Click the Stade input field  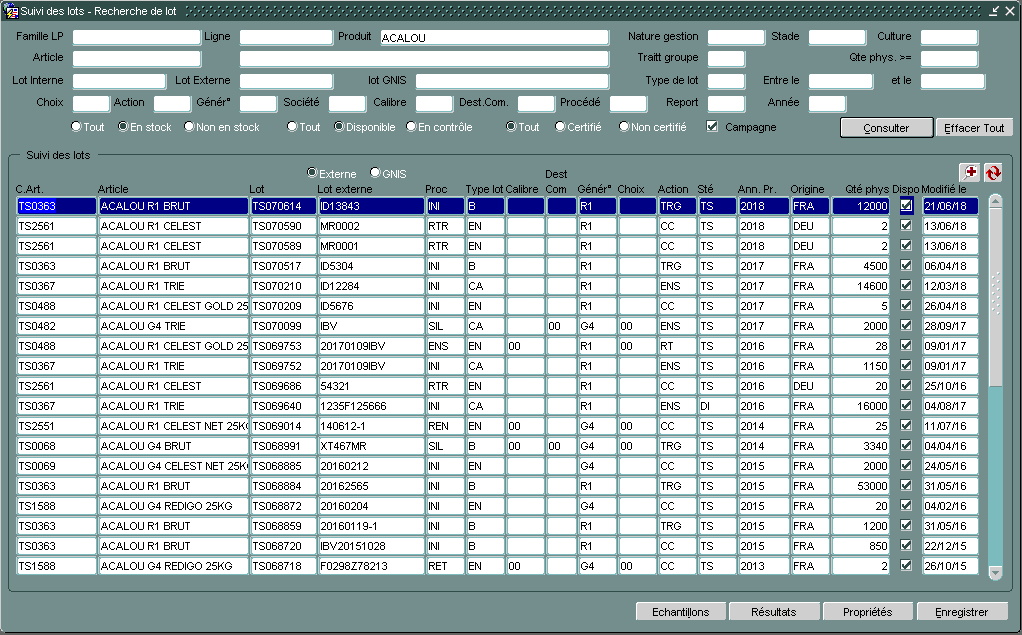[837, 38]
